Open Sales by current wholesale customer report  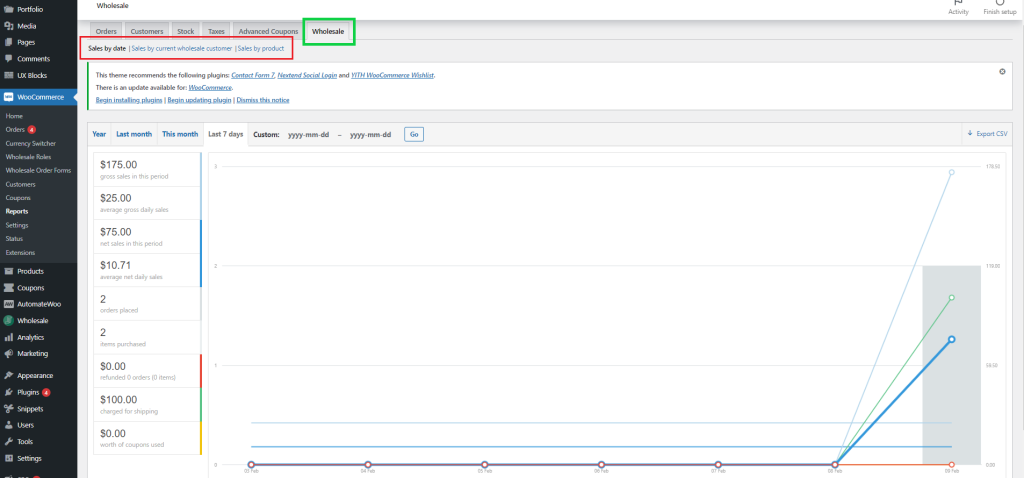click(x=182, y=48)
